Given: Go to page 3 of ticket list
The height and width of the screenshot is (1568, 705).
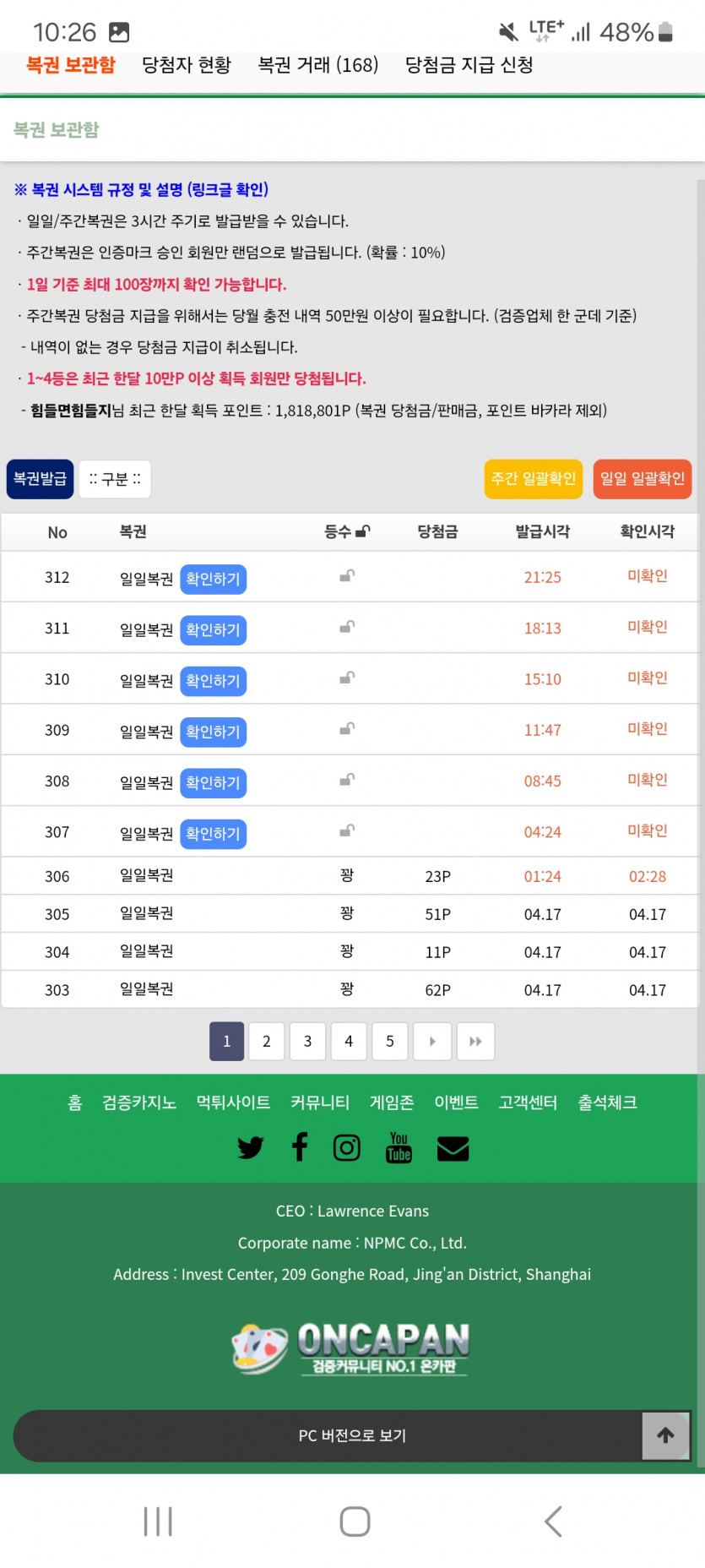Looking at the screenshot, I should coord(307,1041).
